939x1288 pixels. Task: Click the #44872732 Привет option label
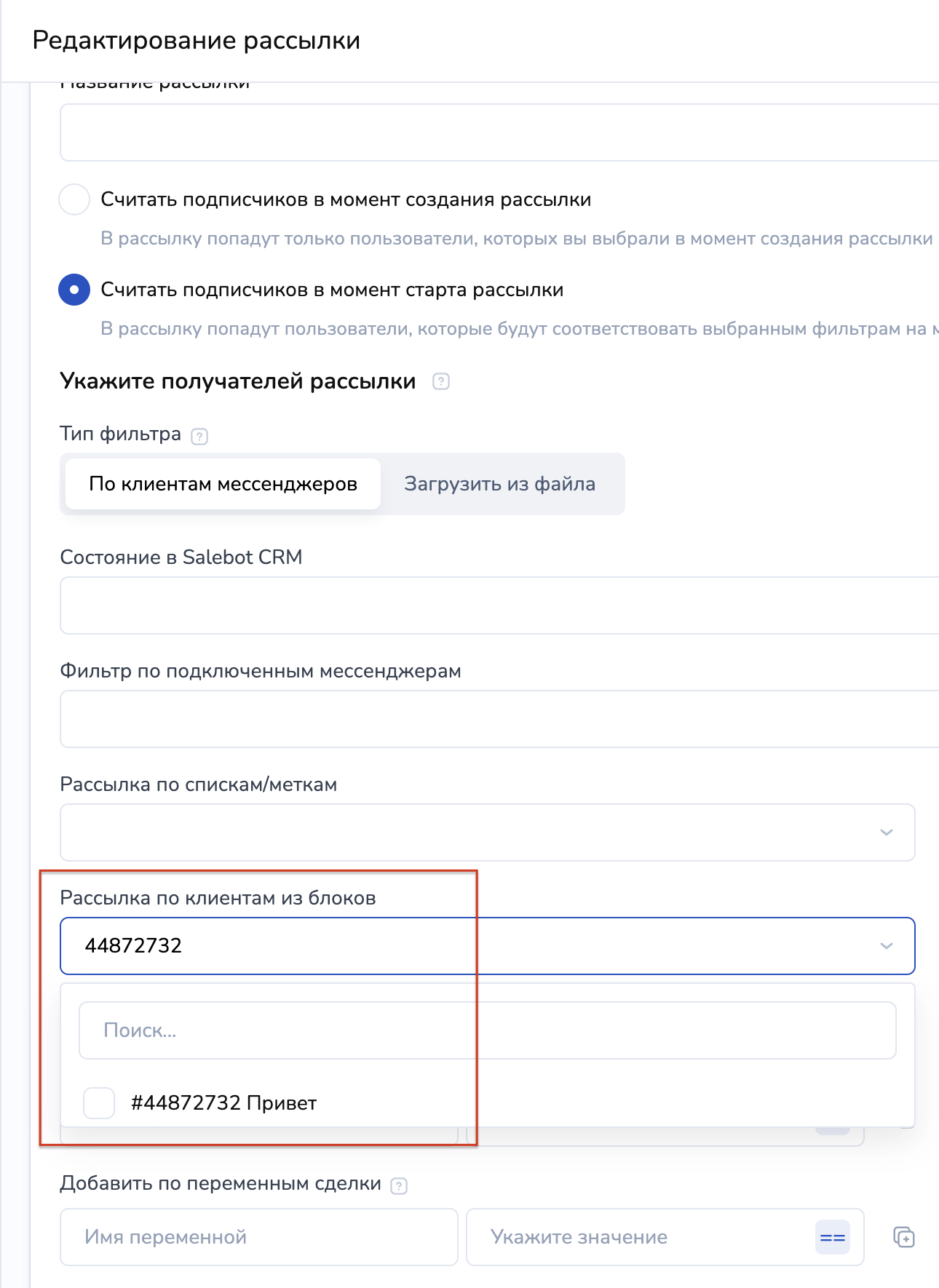tap(224, 1103)
